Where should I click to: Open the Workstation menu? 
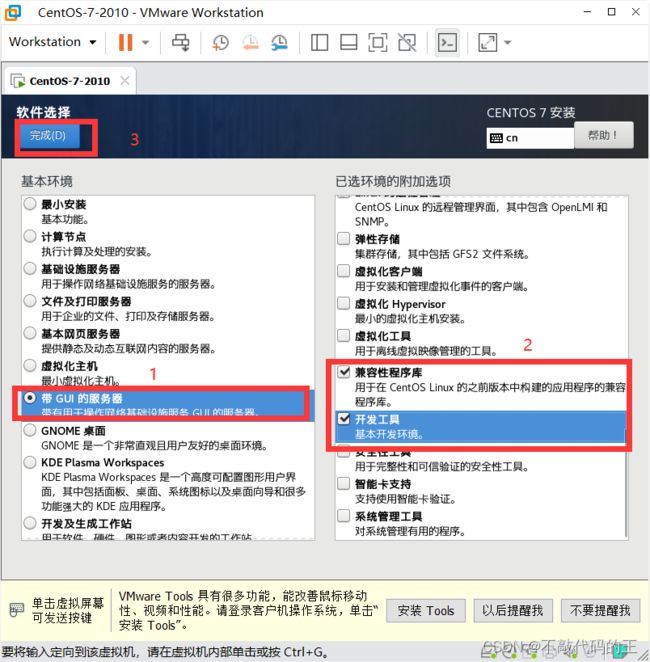tap(52, 42)
